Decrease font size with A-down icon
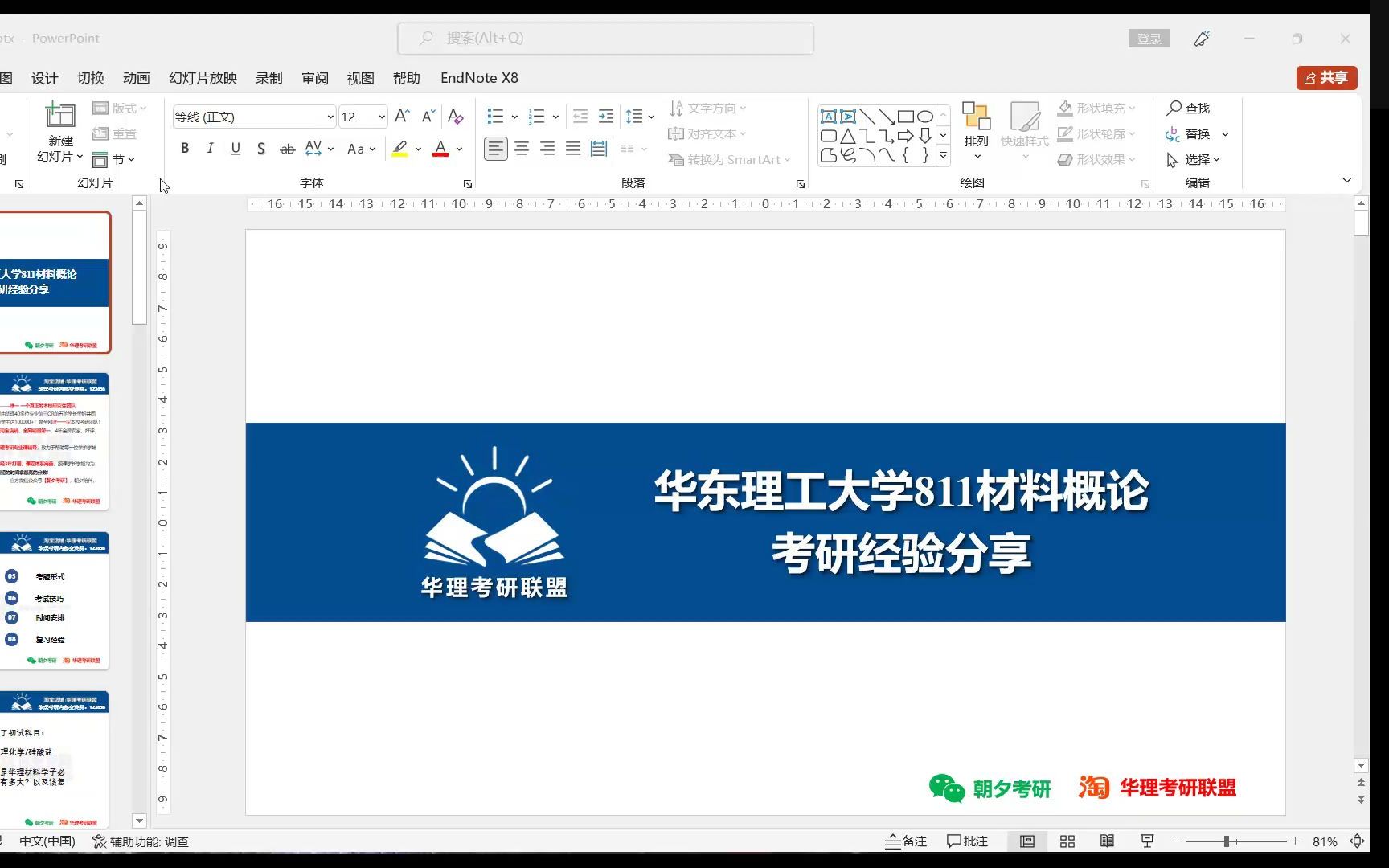Image resolution: width=1389 pixels, height=868 pixels. 428,117
